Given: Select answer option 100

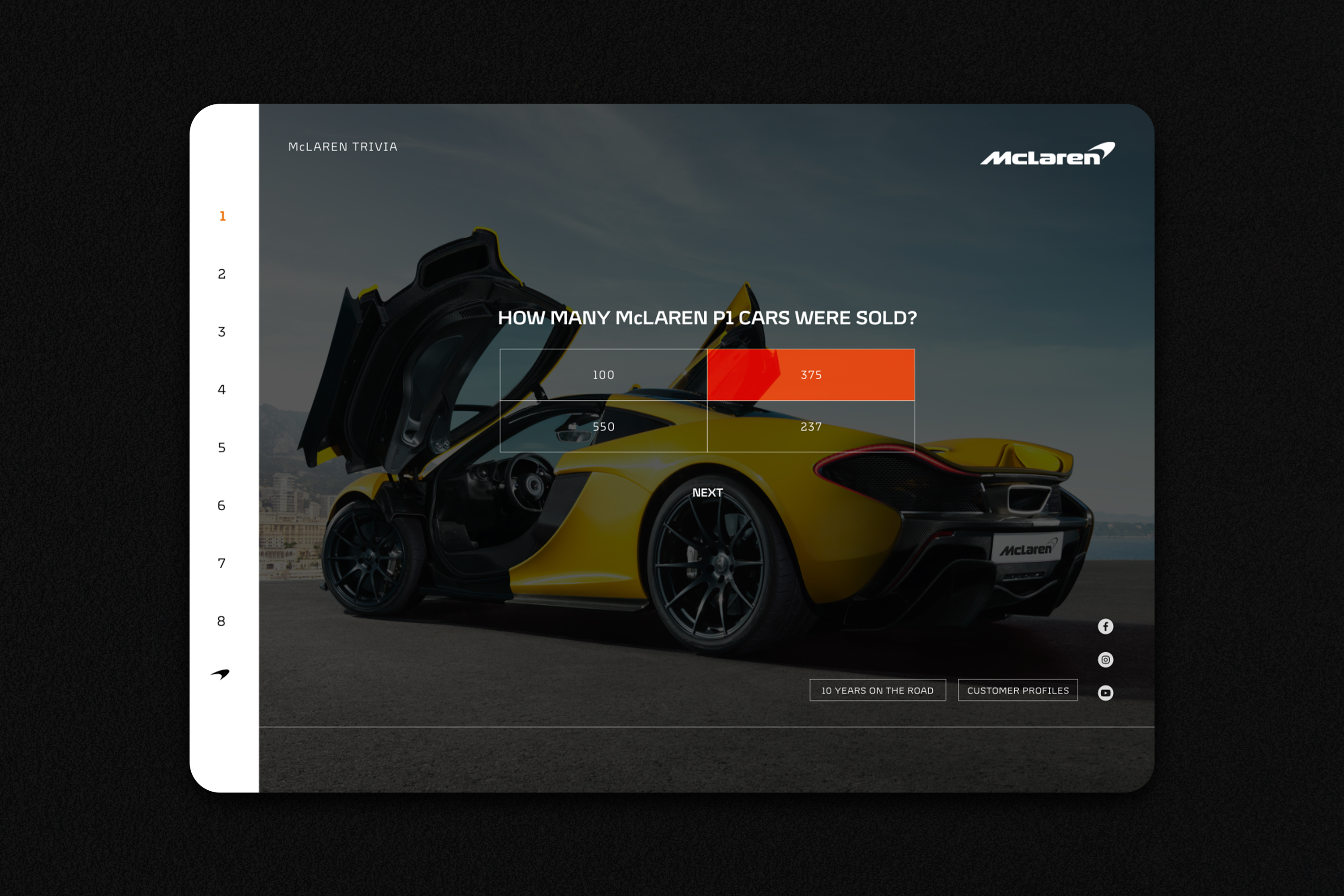Looking at the screenshot, I should click(603, 375).
